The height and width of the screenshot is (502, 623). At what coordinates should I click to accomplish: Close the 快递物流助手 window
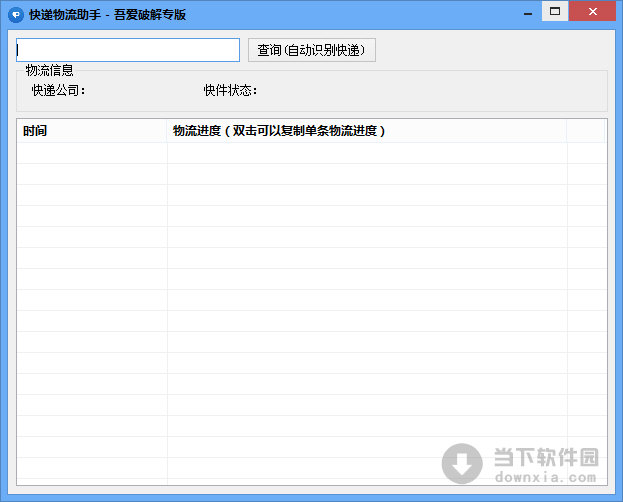(x=592, y=11)
